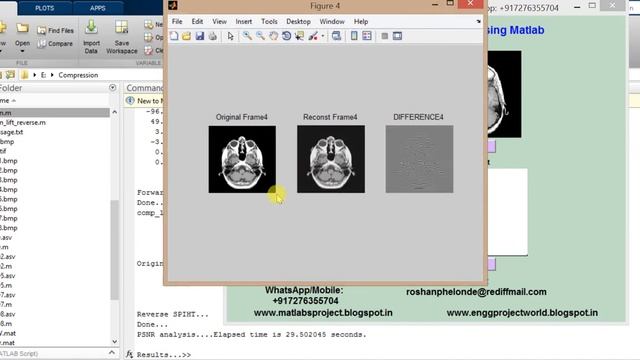
Task: Click the Link Plot icon
Action: click(336, 36)
